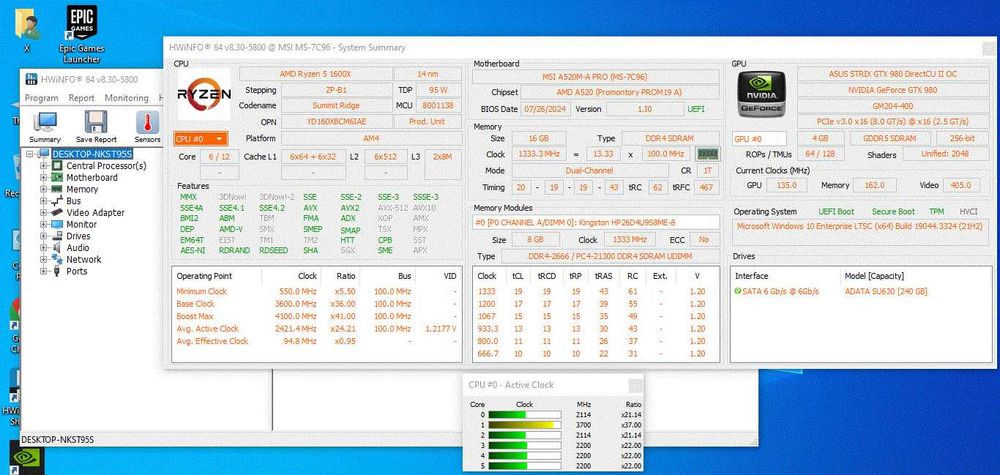This screenshot has height=475, width=1000.
Task: Click the 'MSI A520M-A PRO (MS-7C96)' field
Action: [596, 77]
